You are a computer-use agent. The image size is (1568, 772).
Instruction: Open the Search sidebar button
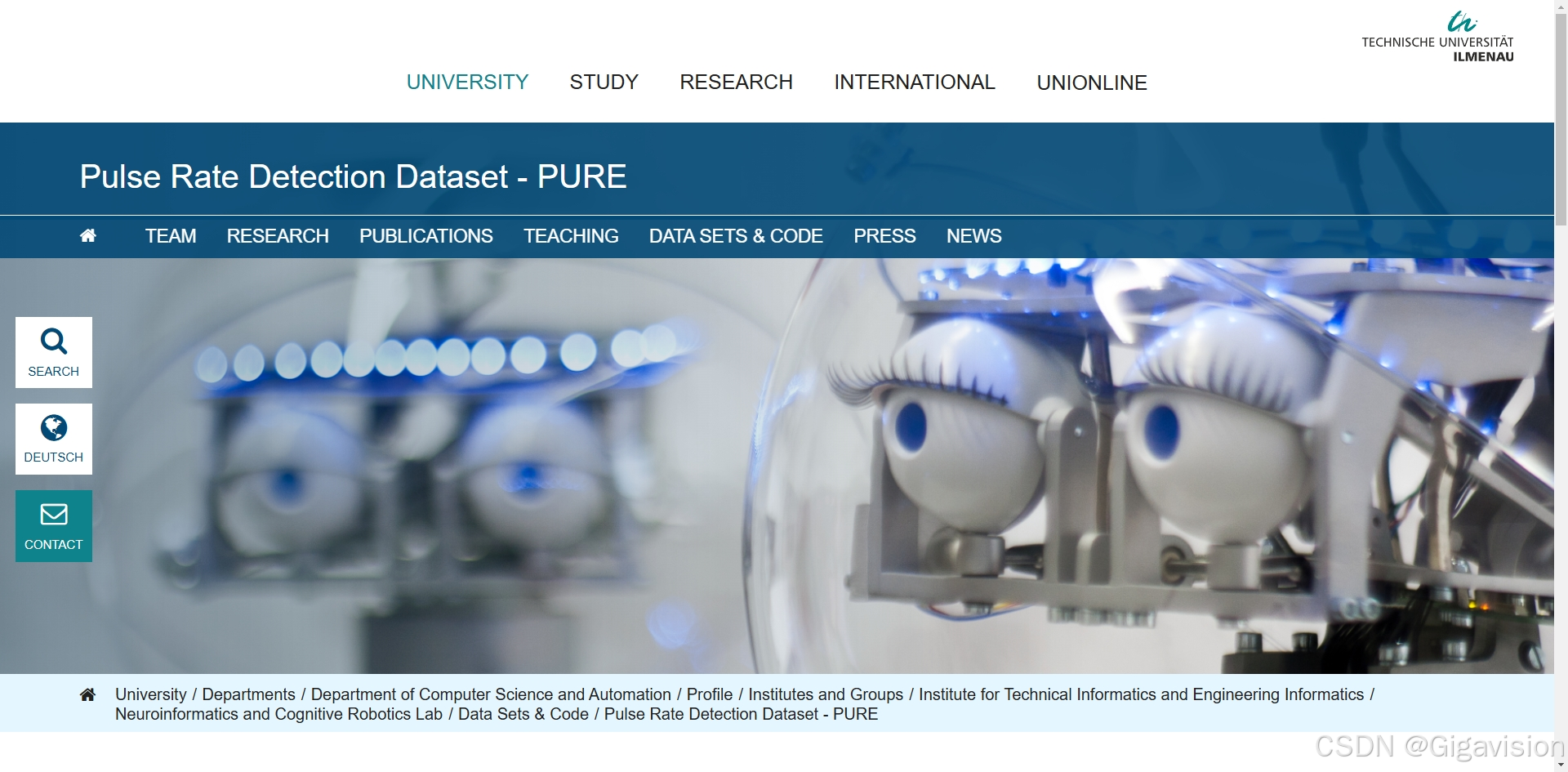[x=54, y=352]
